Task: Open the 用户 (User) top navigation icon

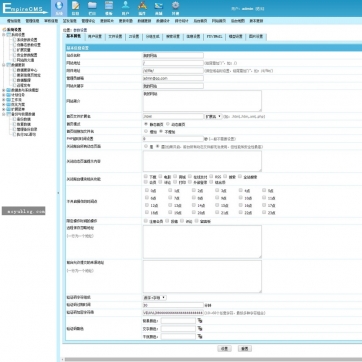Action: (x=125, y=8)
